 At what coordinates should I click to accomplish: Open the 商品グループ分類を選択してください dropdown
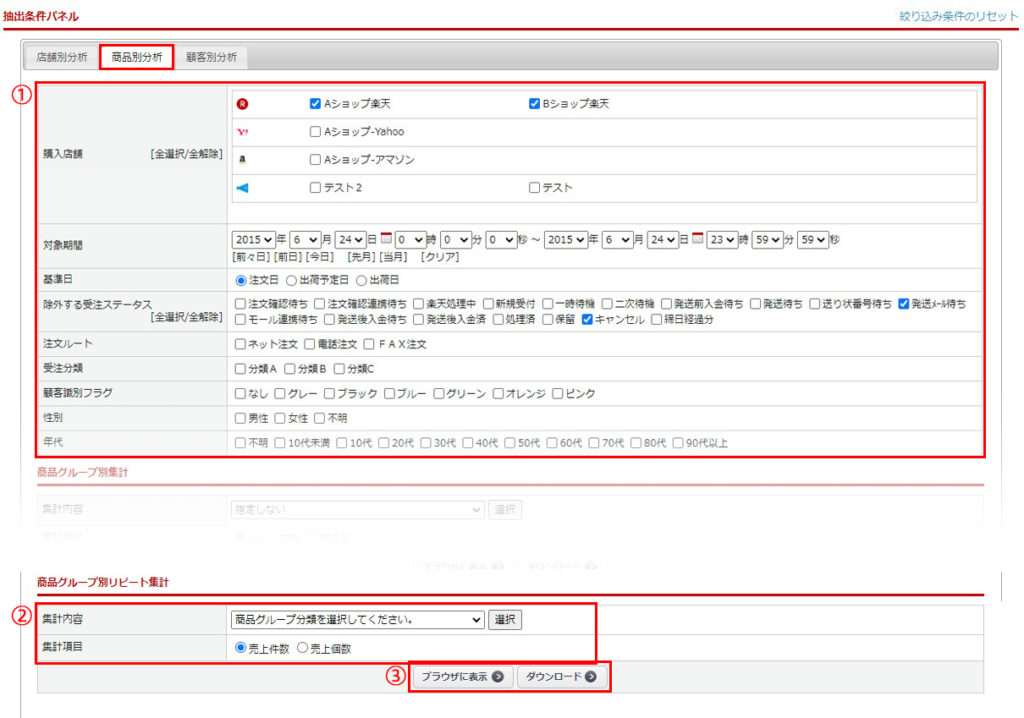point(358,619)
